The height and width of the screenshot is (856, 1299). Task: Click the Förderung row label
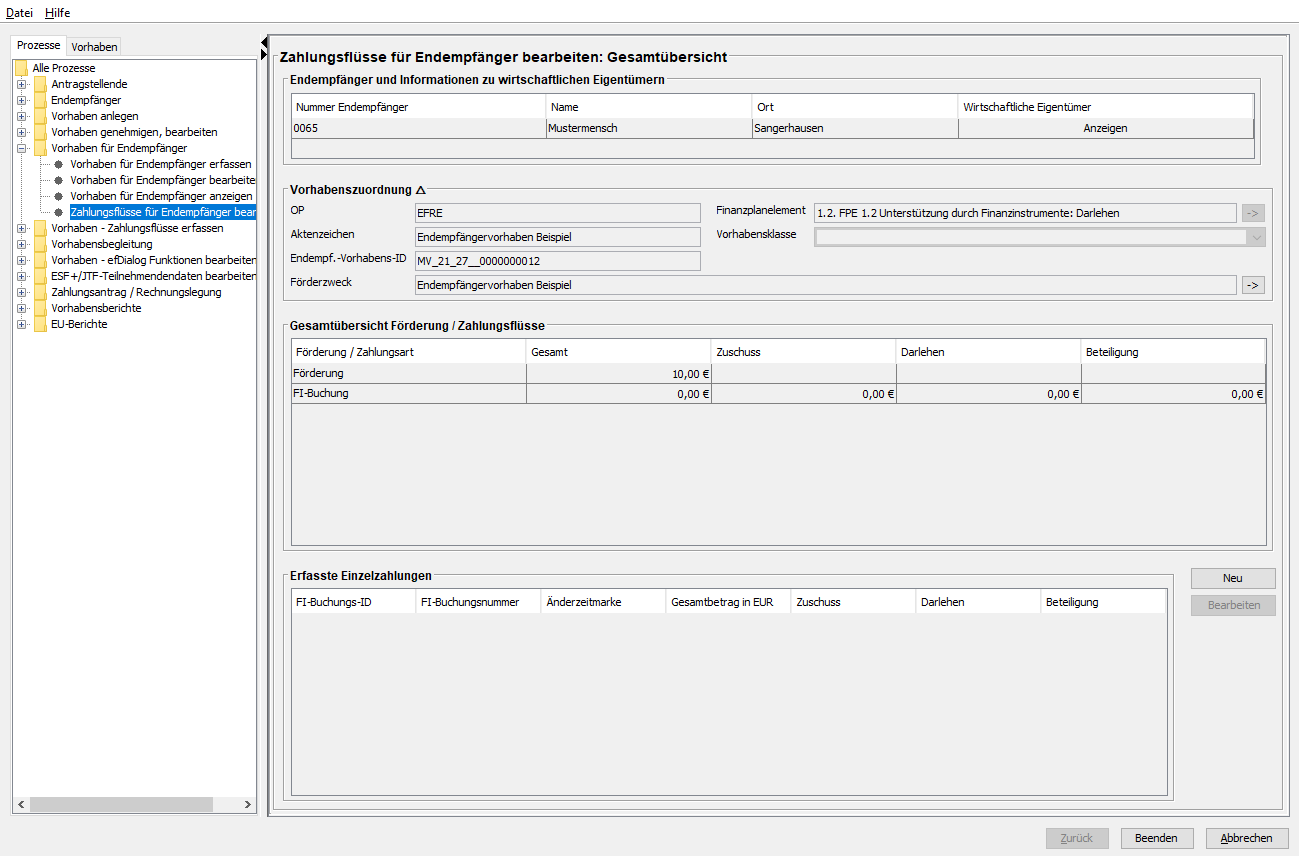click(x=318, y=373)
